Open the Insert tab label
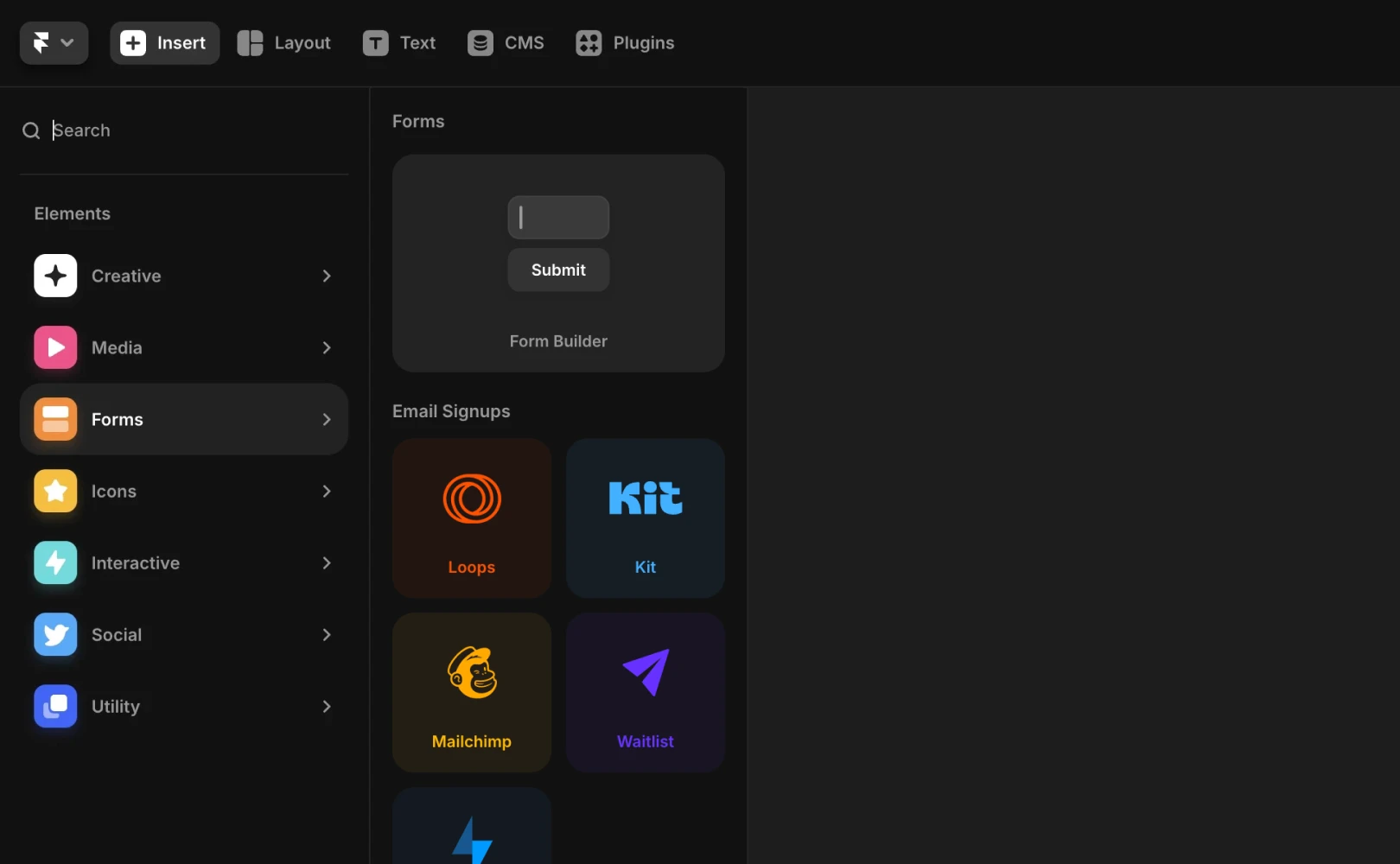Screen dimensions: 1400x864 click(181, 43)
